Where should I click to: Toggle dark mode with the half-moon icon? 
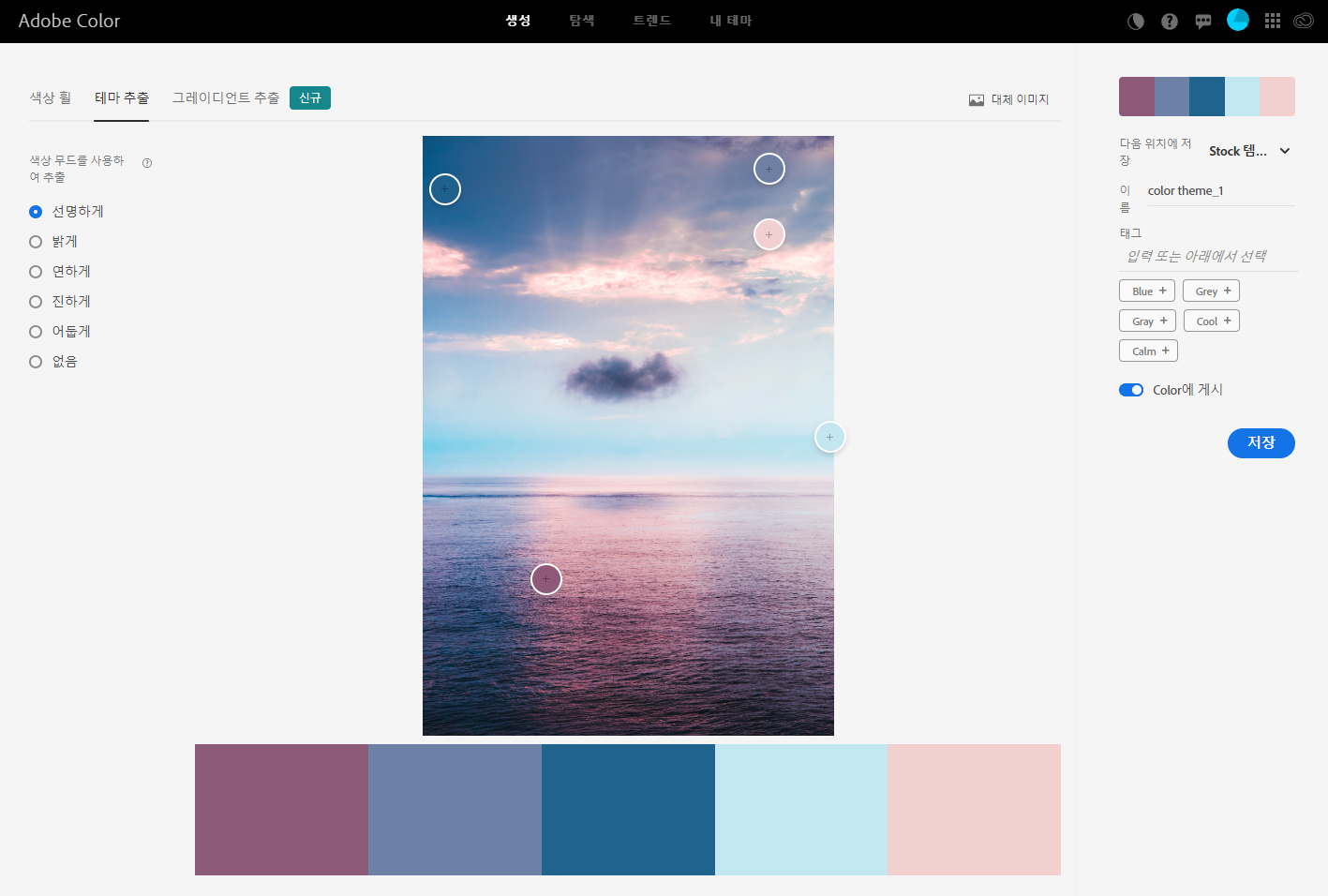point(1136,21)
